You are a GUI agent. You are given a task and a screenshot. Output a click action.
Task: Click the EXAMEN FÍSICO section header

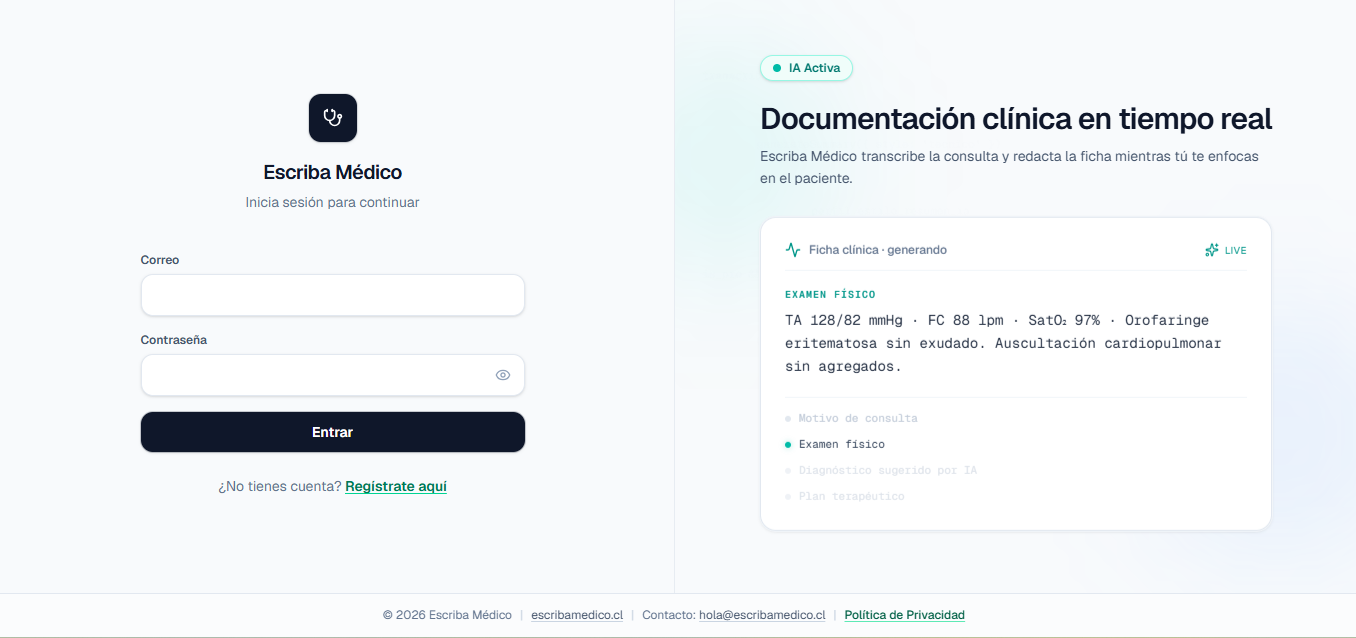(x=830, y=295)
